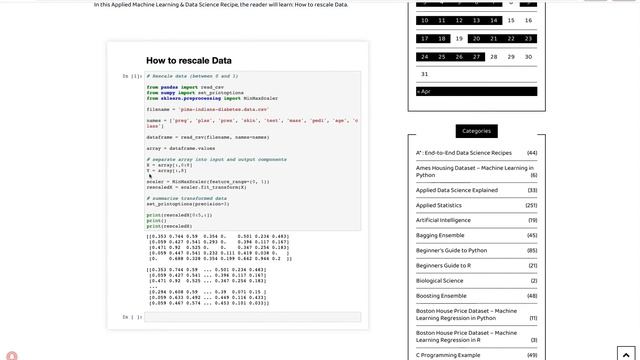Open posts from calendar day 20
Image resolution: width=640 pixels, height=360 pixels.
[476, 39]
